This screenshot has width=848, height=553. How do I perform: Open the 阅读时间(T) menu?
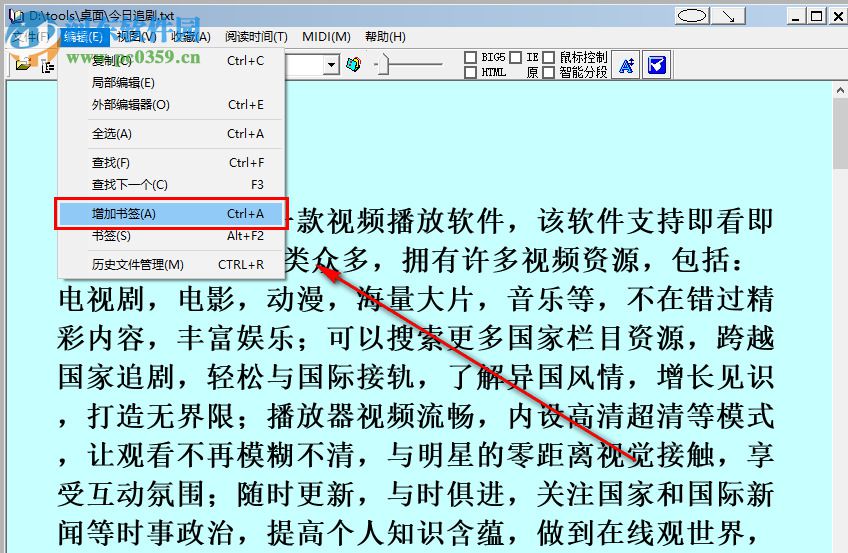(256, 37)
